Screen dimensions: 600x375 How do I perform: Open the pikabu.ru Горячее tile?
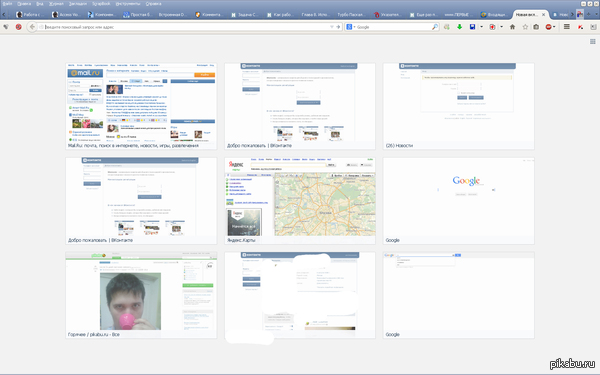pyautogui.click(x=141, y=295)
